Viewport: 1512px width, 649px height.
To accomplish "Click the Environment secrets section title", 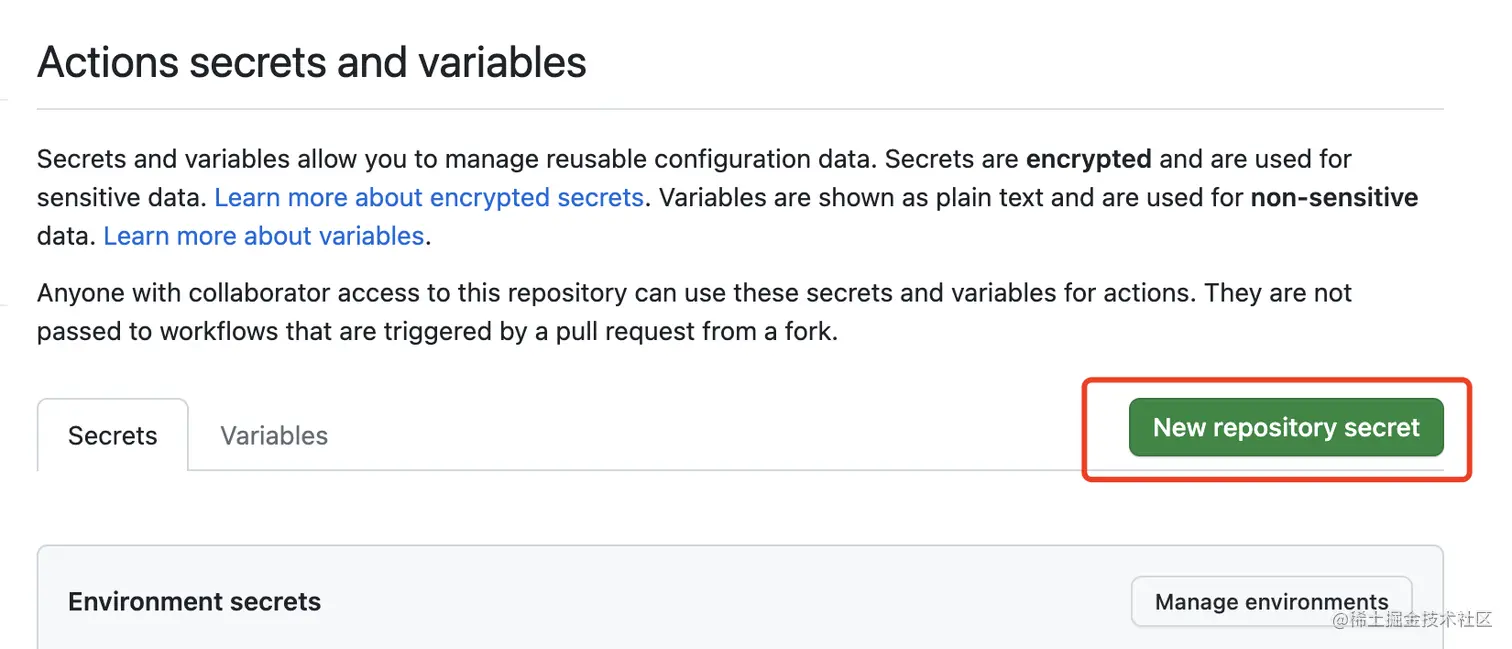I will click(x=195, y=602).
